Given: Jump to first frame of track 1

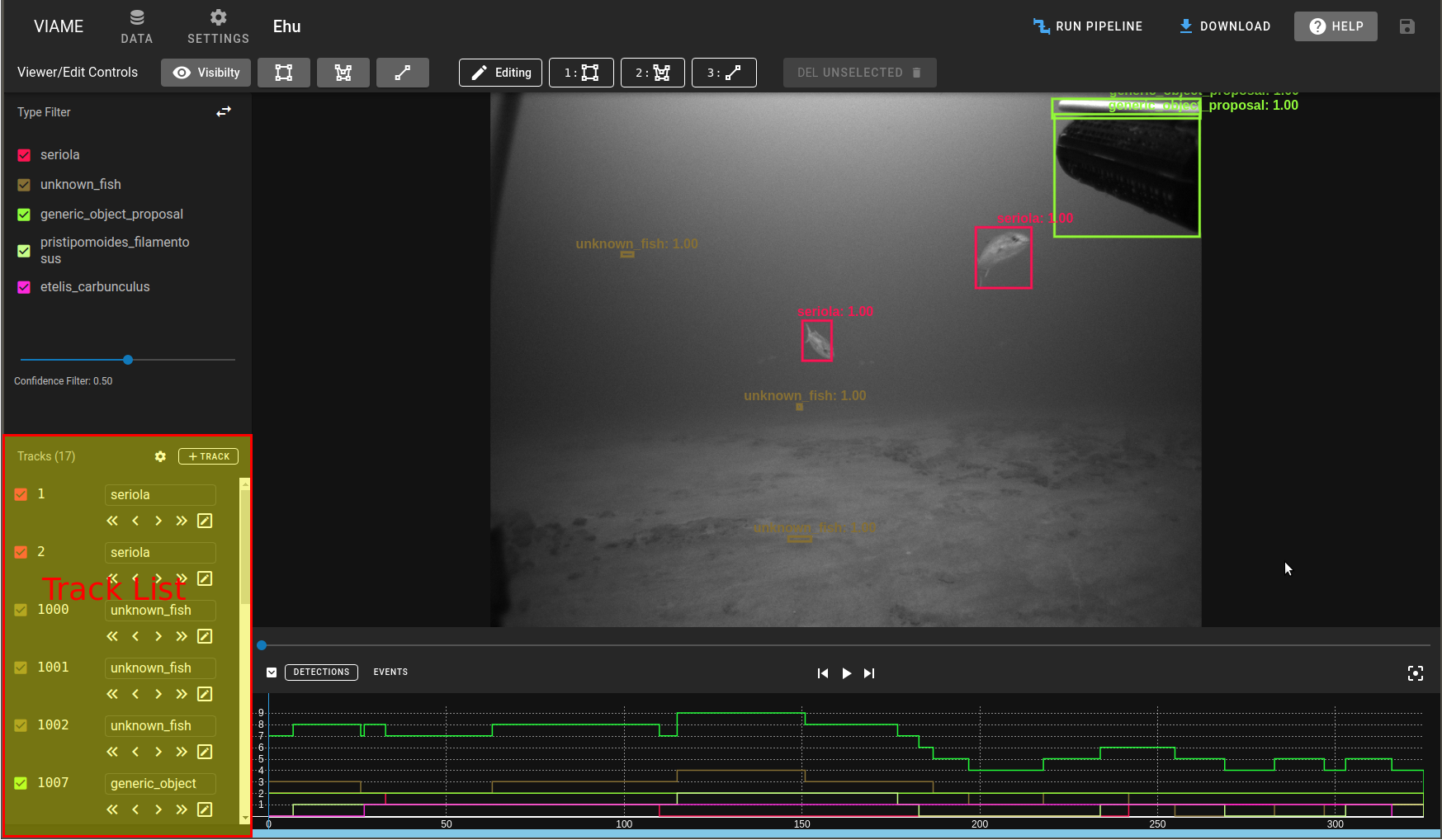Looking at the screenshot, I should pos(112,521).
